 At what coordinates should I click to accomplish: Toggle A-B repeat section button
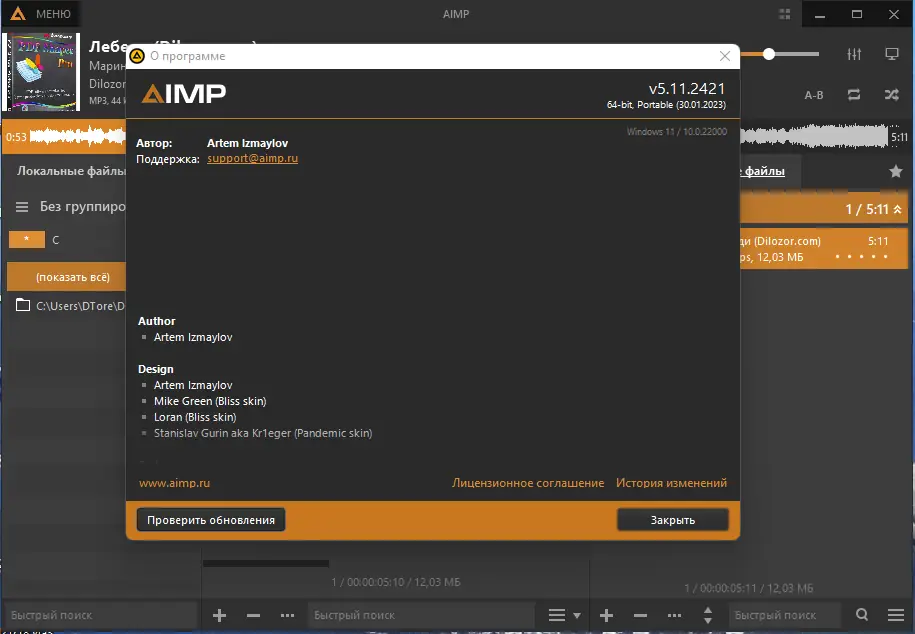coord(813,95)
